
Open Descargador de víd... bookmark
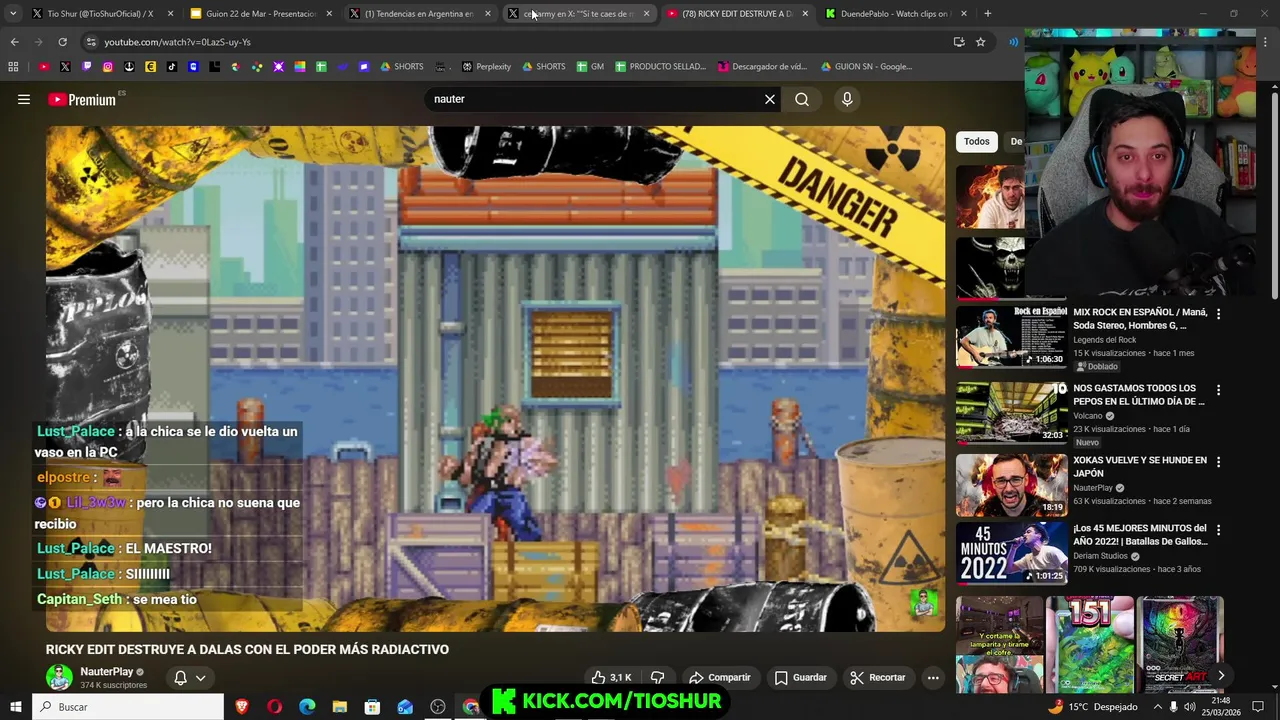762,67
